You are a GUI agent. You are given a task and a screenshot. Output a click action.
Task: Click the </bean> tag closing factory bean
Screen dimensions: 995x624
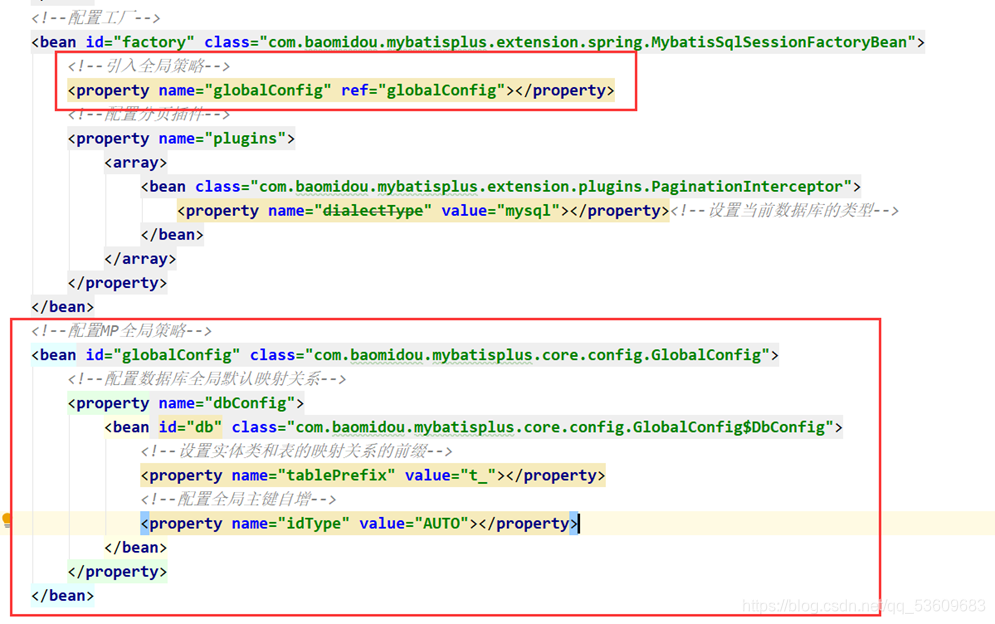pyautogui.click(x=63, y=307)
